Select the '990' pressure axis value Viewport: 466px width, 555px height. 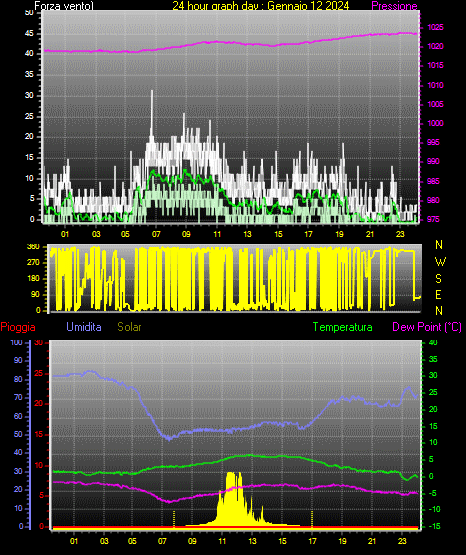tap(433, 161)
